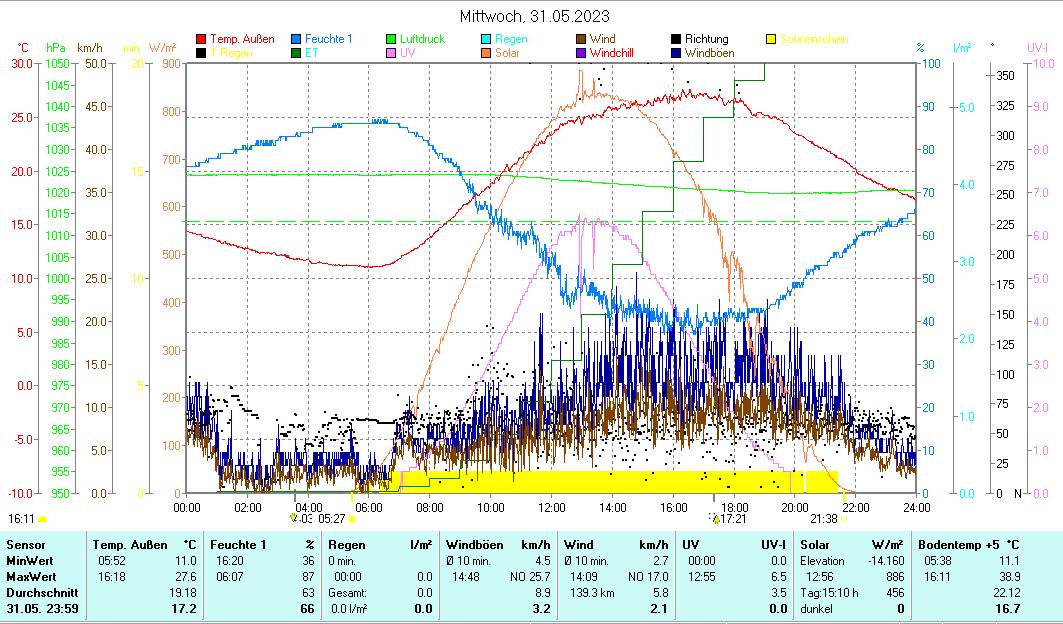Screen dimensions: 1063x624
Task: Click the 31.05. 23:59 timestamp
Action: coord(42,608)
